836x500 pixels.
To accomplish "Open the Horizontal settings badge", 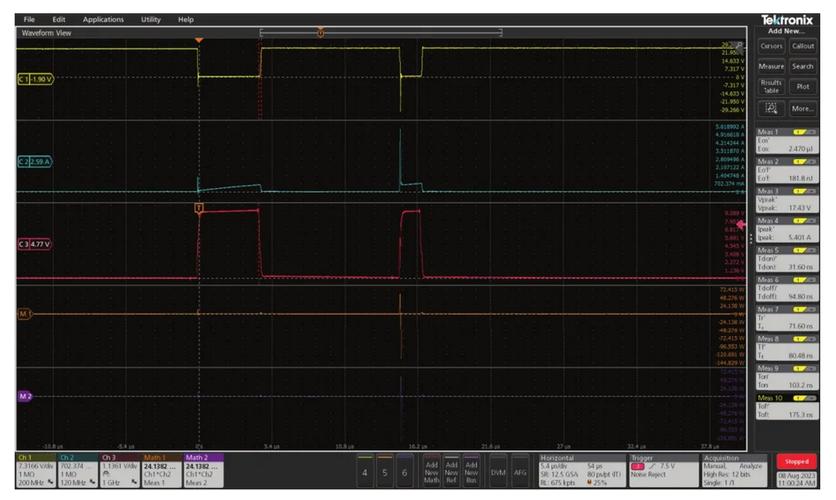I will coord(582,470).
